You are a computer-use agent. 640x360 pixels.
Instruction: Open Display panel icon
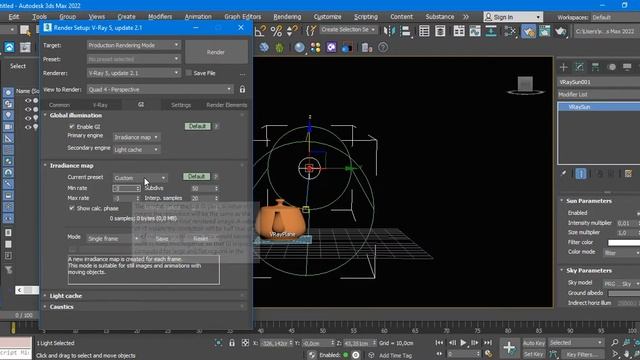tap(627, 67)
